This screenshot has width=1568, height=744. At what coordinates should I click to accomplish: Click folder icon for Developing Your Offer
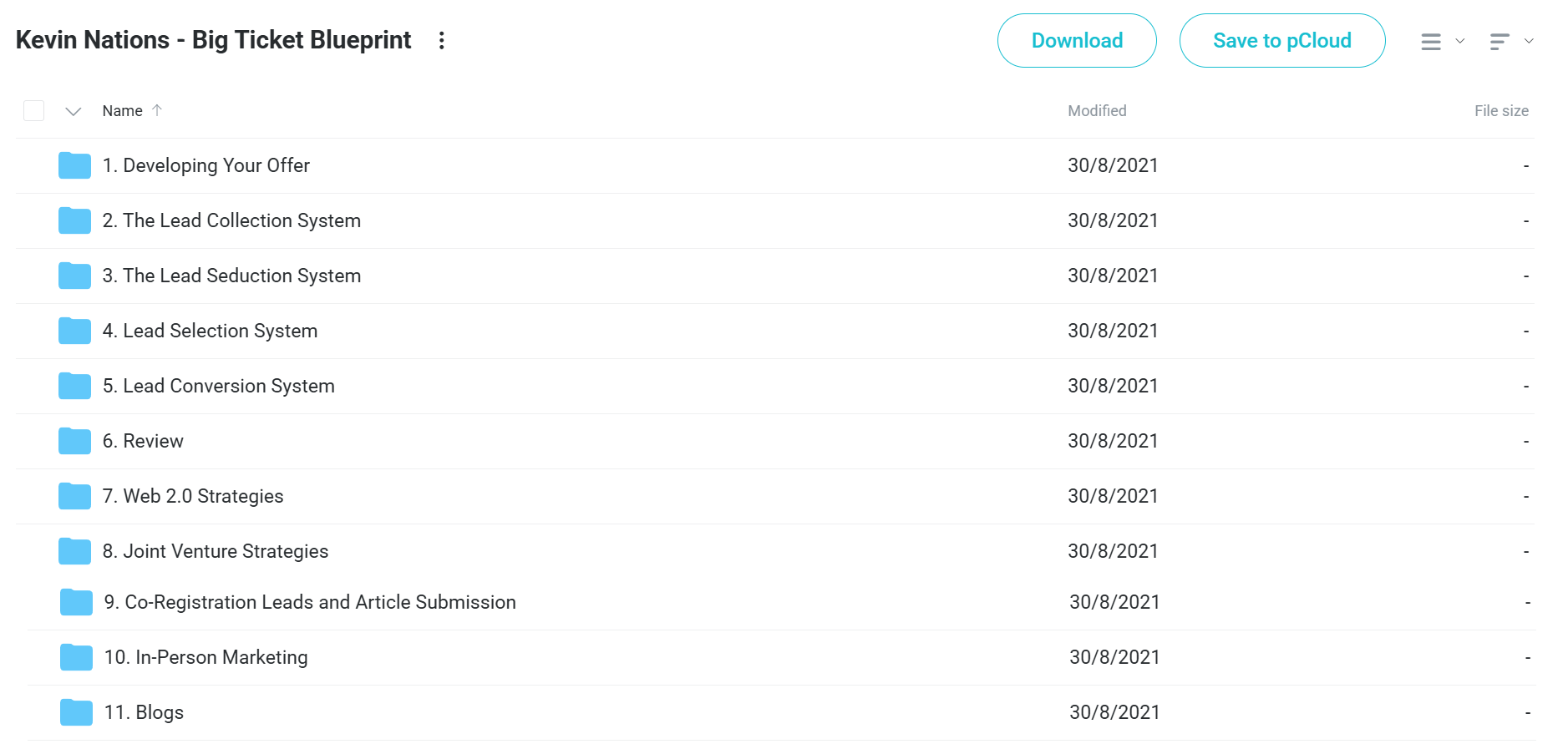pos(75,165)
